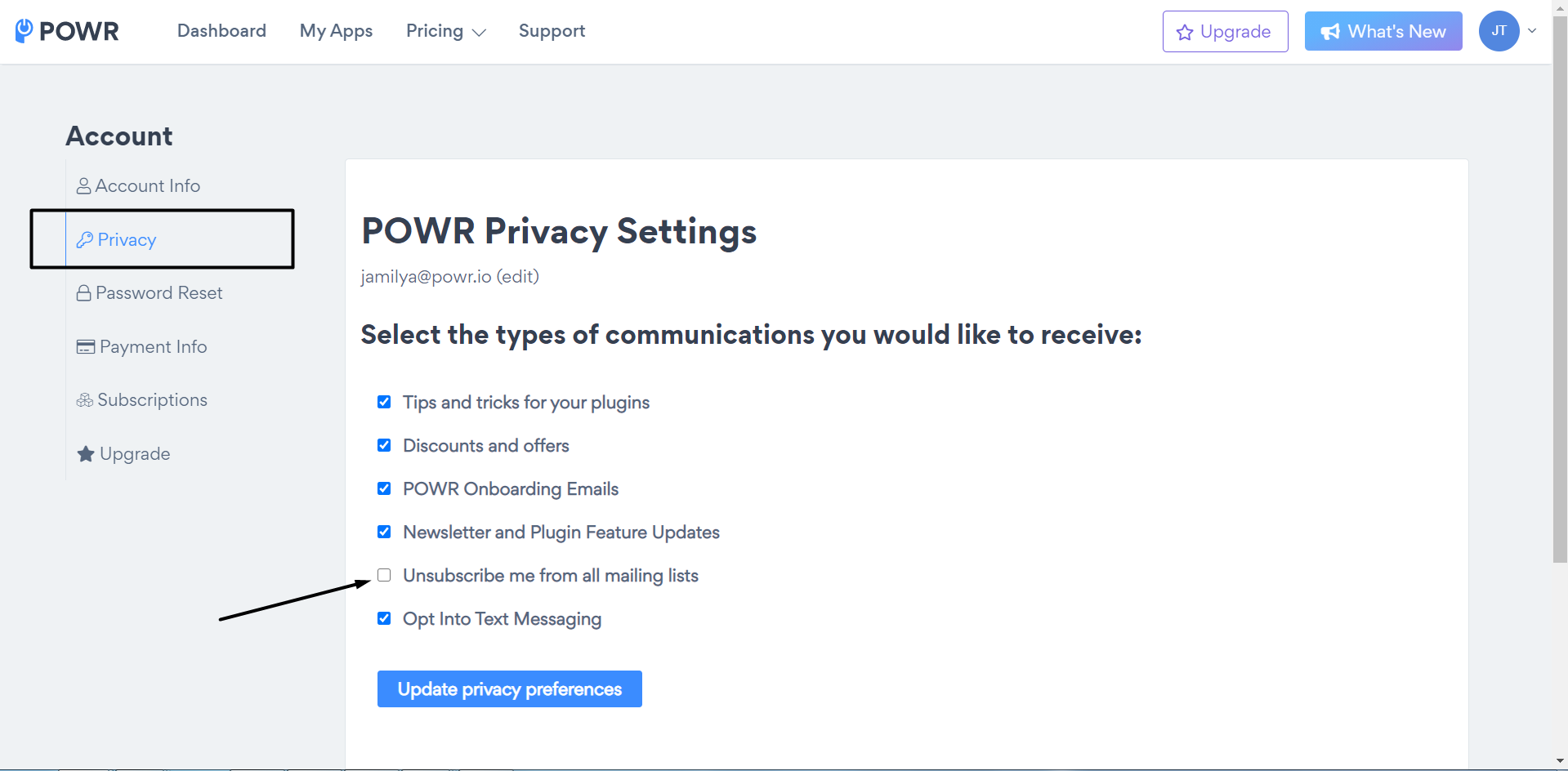Click the page vertical scrollbar thumb

(x=1560, y=289)
